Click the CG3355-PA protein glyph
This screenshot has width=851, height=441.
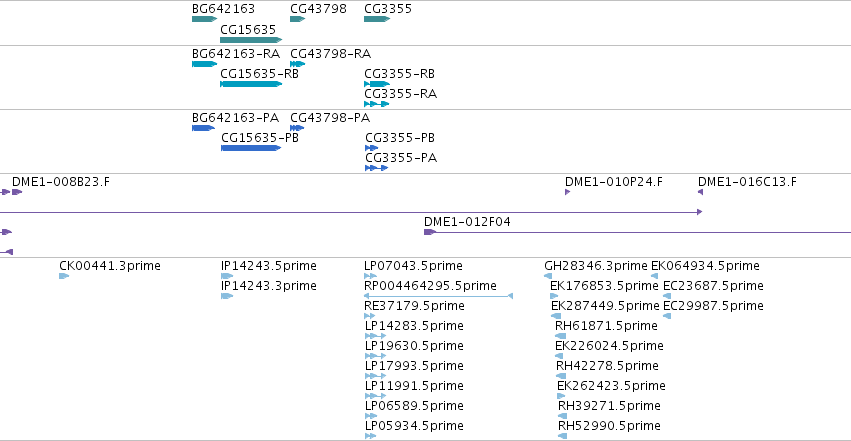point(377,168)
